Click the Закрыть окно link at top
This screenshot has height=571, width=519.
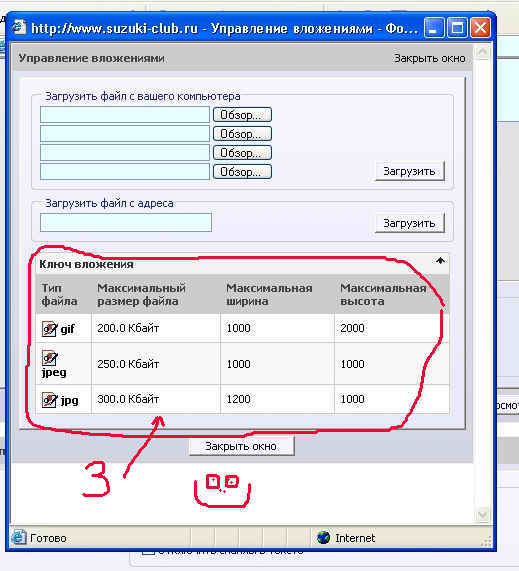430,58
